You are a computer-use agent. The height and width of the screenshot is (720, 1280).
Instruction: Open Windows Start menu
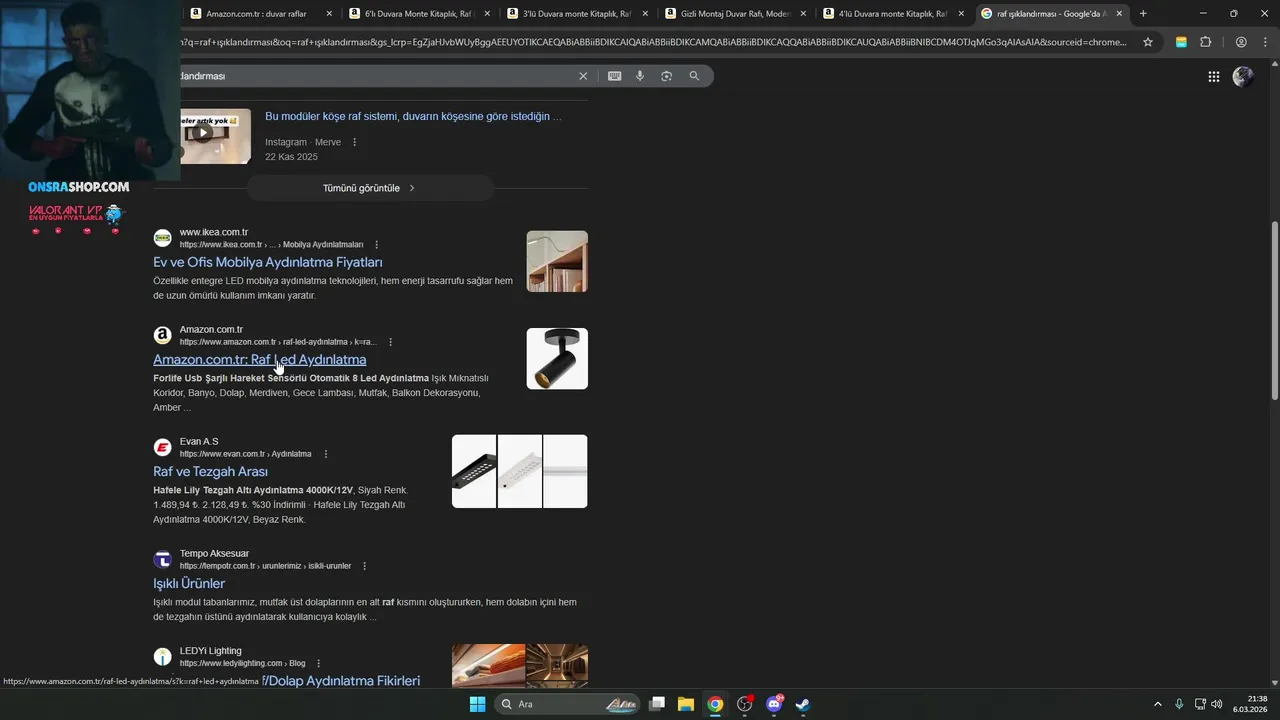pyautogui.click(x=477, y=704)
